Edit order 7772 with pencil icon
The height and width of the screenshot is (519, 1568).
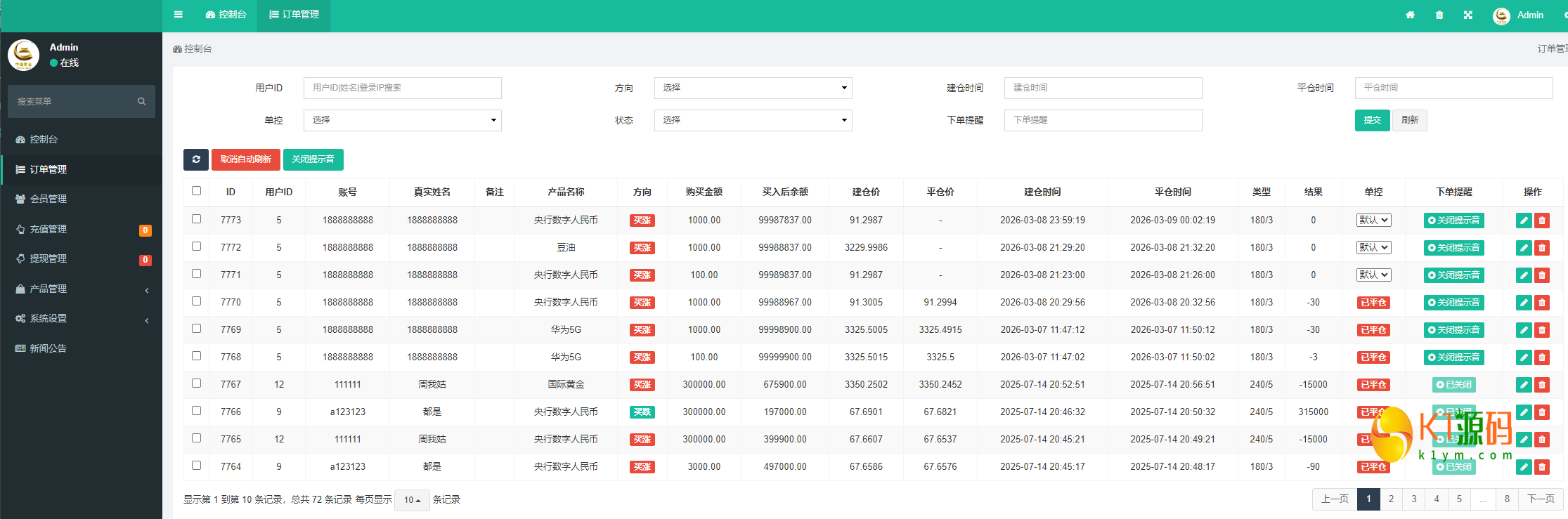click(x=1524, y=248)
